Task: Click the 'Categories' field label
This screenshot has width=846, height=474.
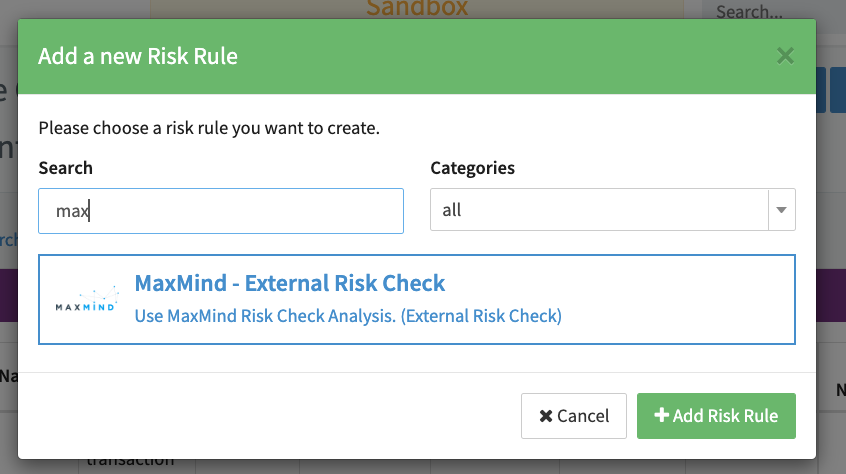Action: coord(472,168)
